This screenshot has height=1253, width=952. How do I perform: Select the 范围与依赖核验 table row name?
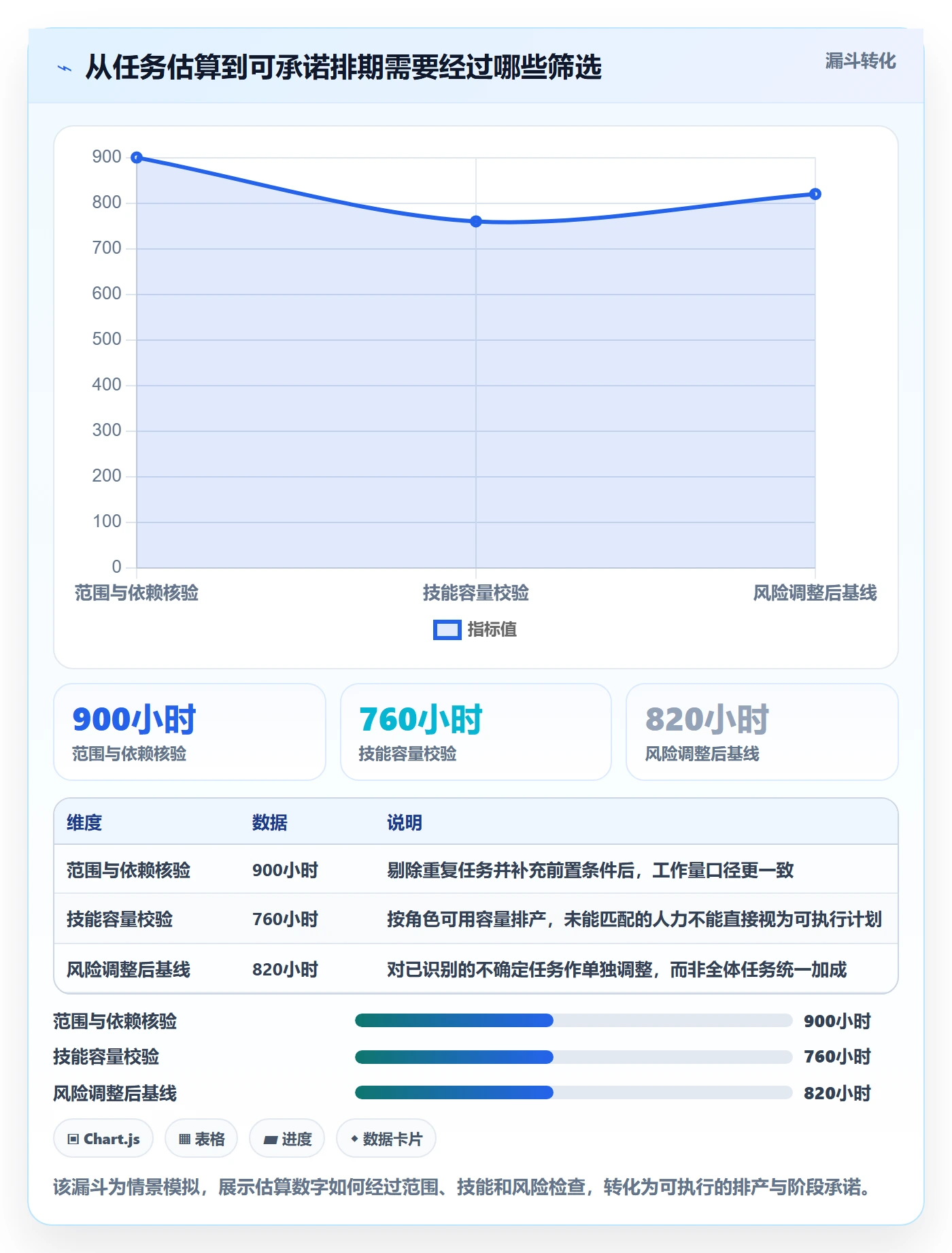(129, 870)
